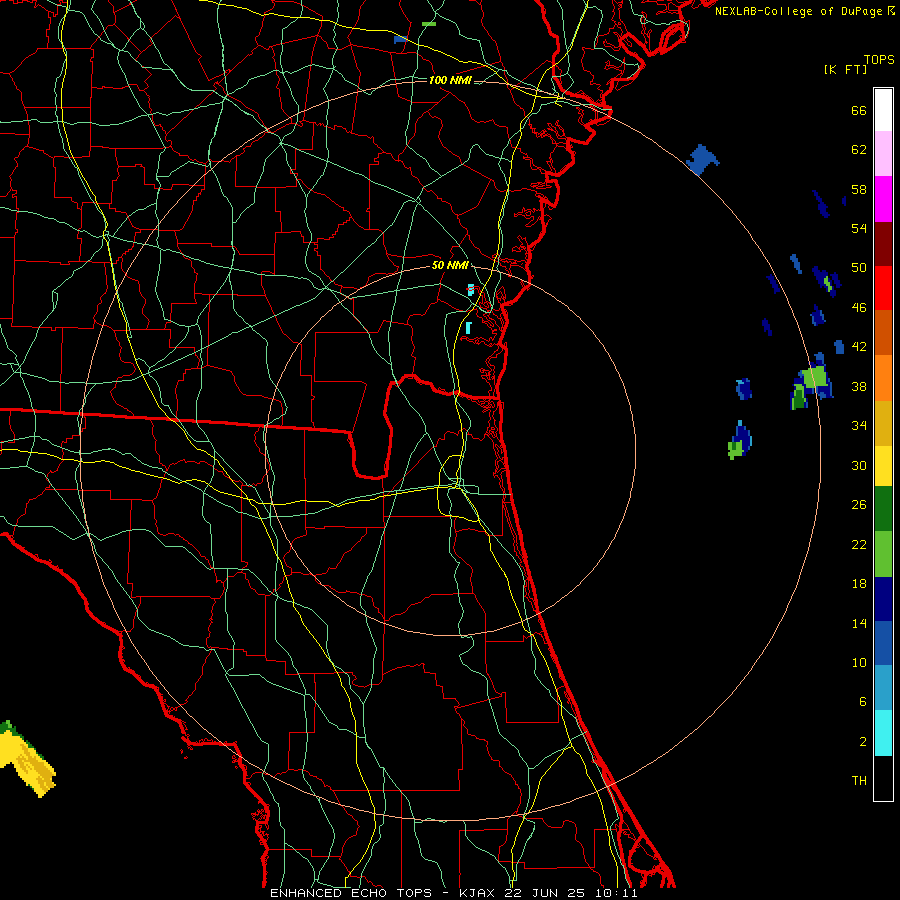Image resolution: width=900 pixels, height=900 pixels.
Task: Click the [K FT] units label
Action: pyautogui.click(x=845, y=69)
